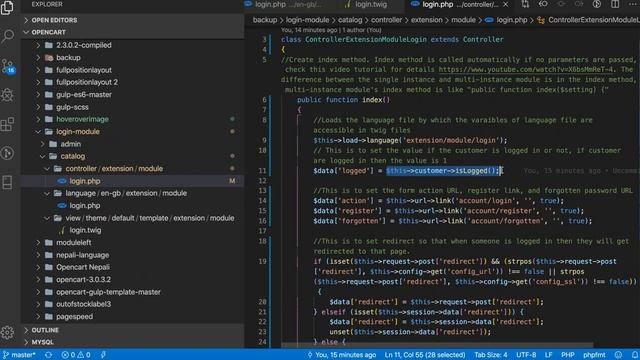
Task: Change the LF line ending setting
Action: point(548,355)
